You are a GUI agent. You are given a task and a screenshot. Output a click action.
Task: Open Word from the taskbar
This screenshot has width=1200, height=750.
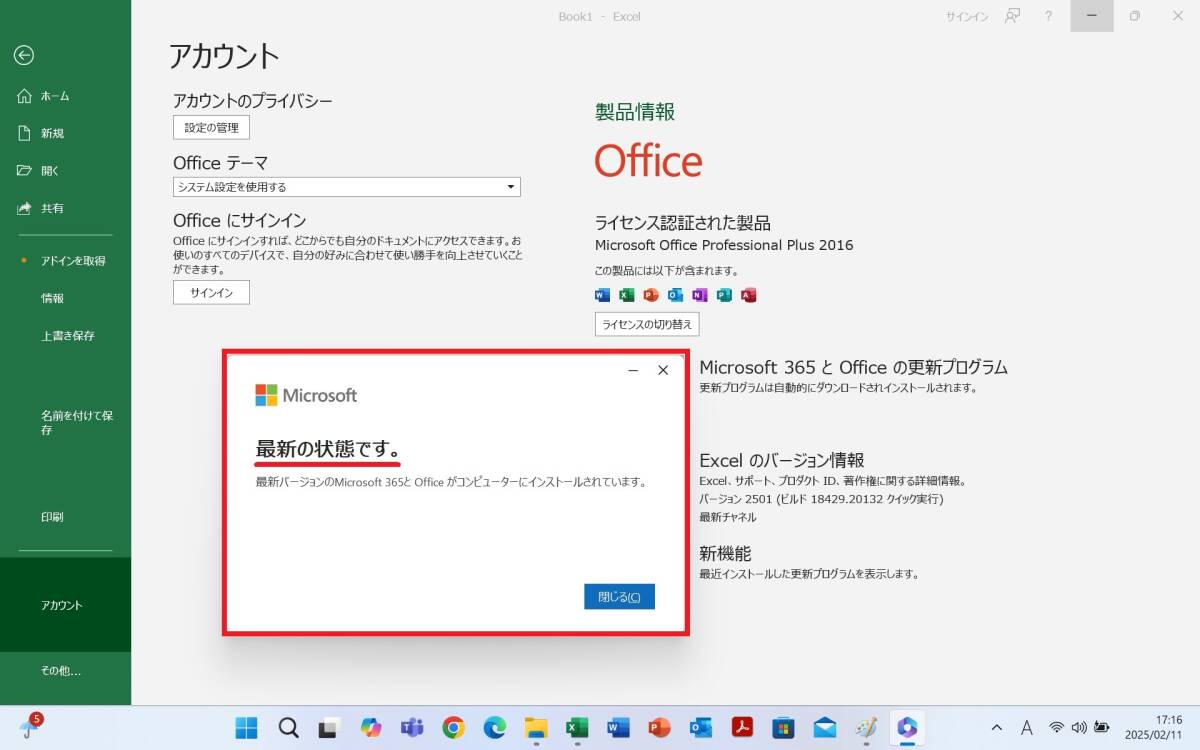pos(618,728)
